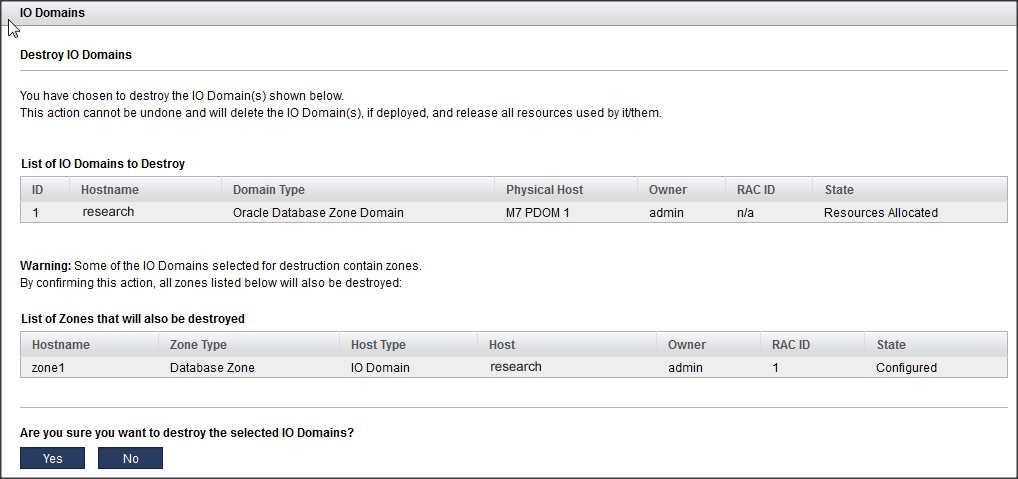Click the Resources Allocated state cell
Screen dimensions: 1018x479
(881, 213)
